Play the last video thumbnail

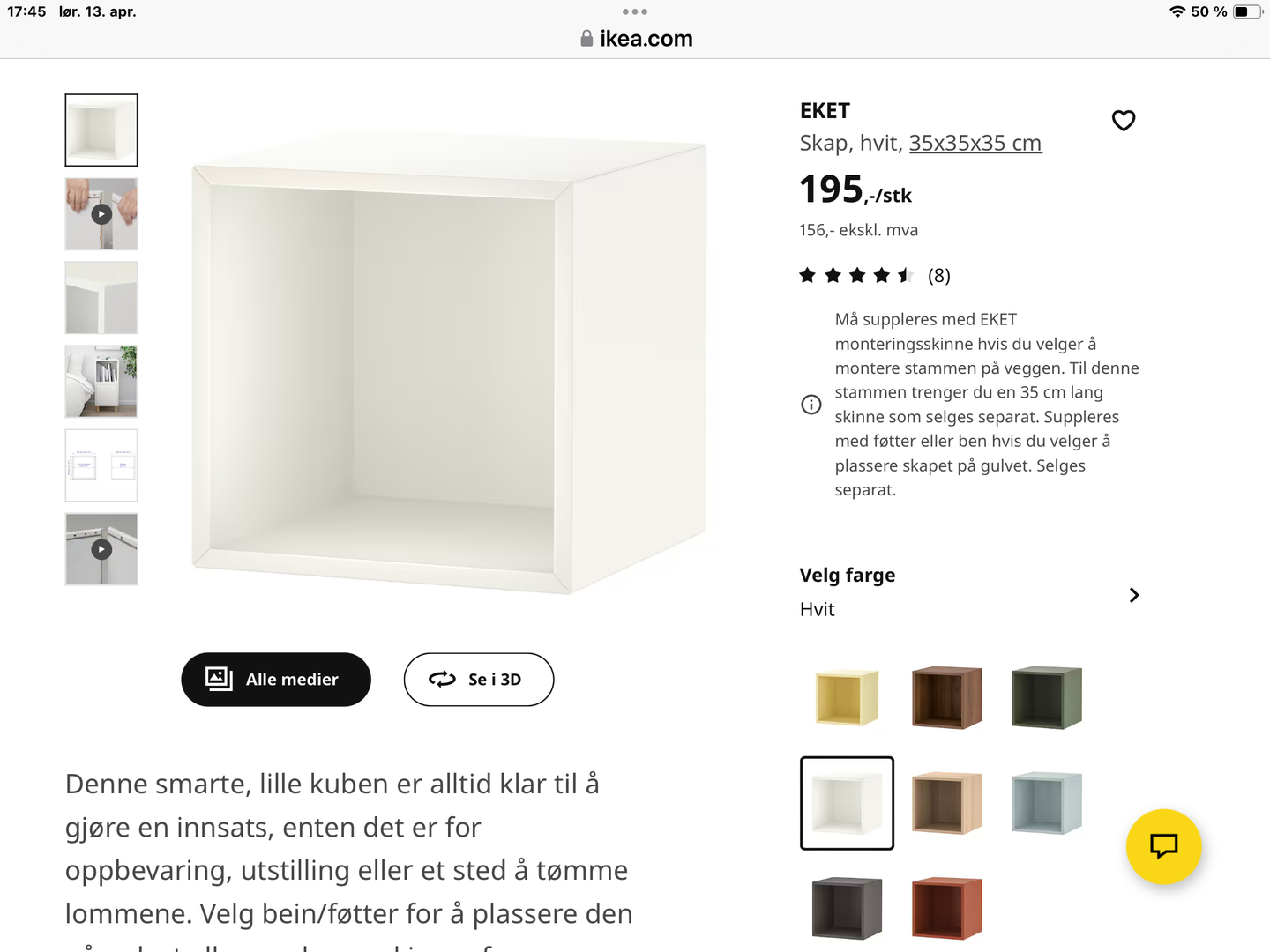tap(101, 549)
